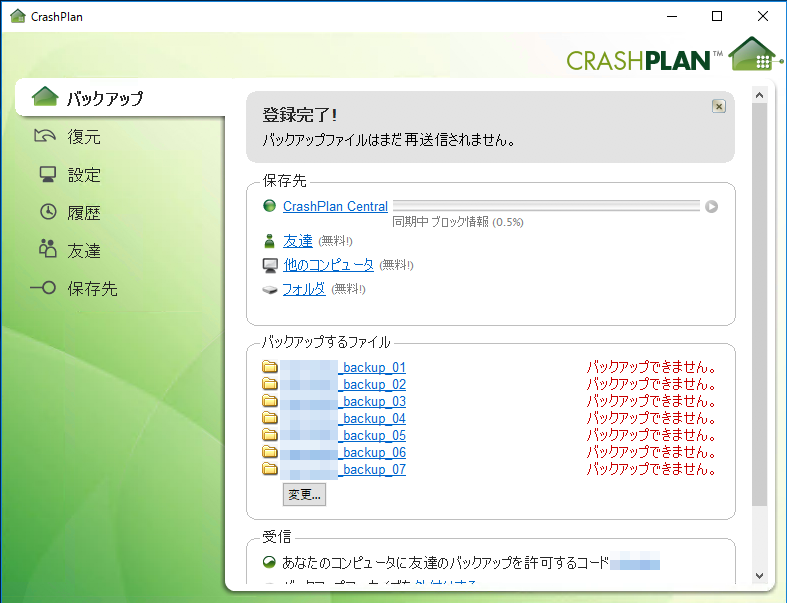Click the folder icon for backup_05
Viewport: 787px width, 603px height.
(x=270, y=434)
